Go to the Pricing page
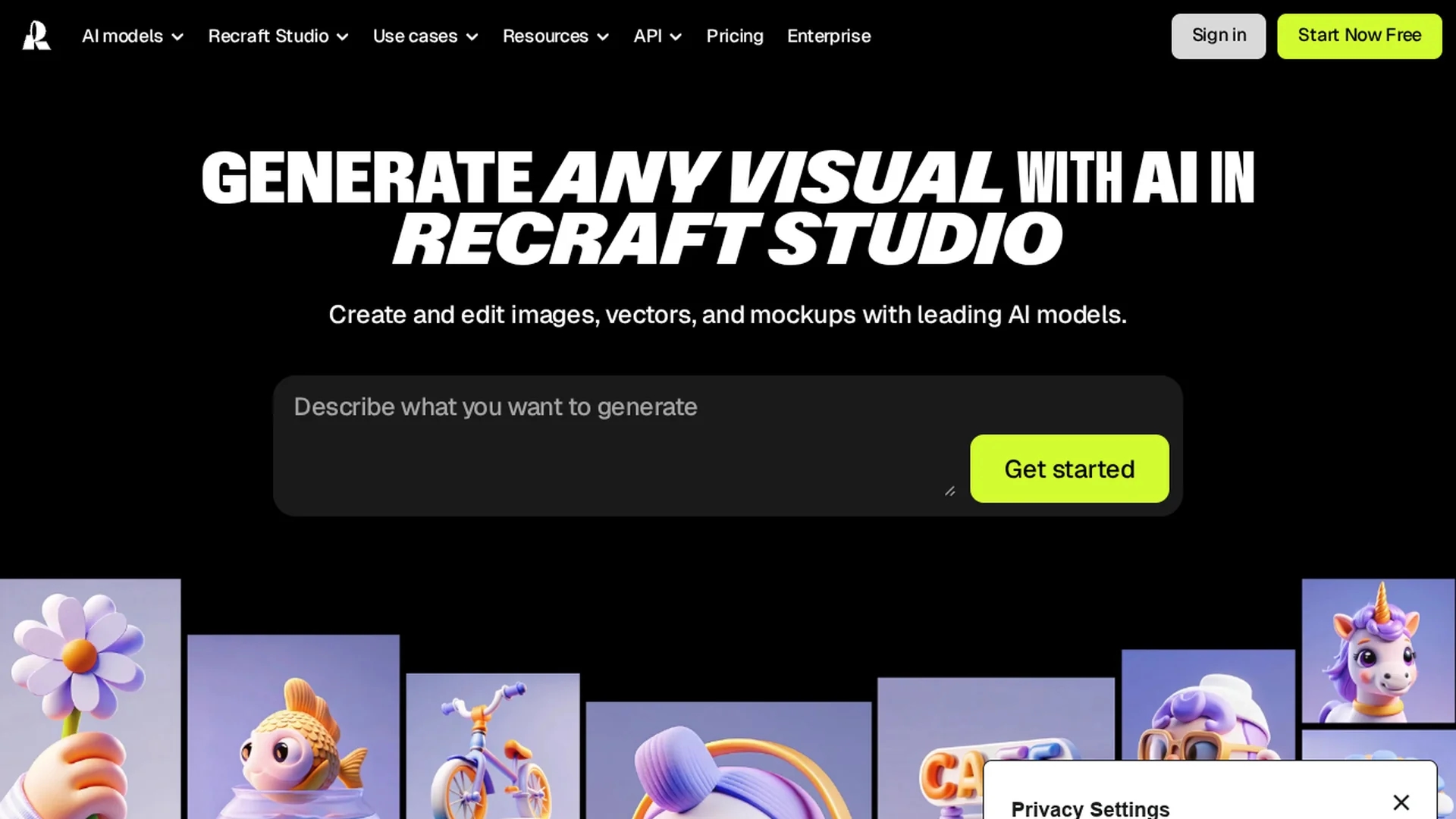1456x819 pixels. point(735,36)
